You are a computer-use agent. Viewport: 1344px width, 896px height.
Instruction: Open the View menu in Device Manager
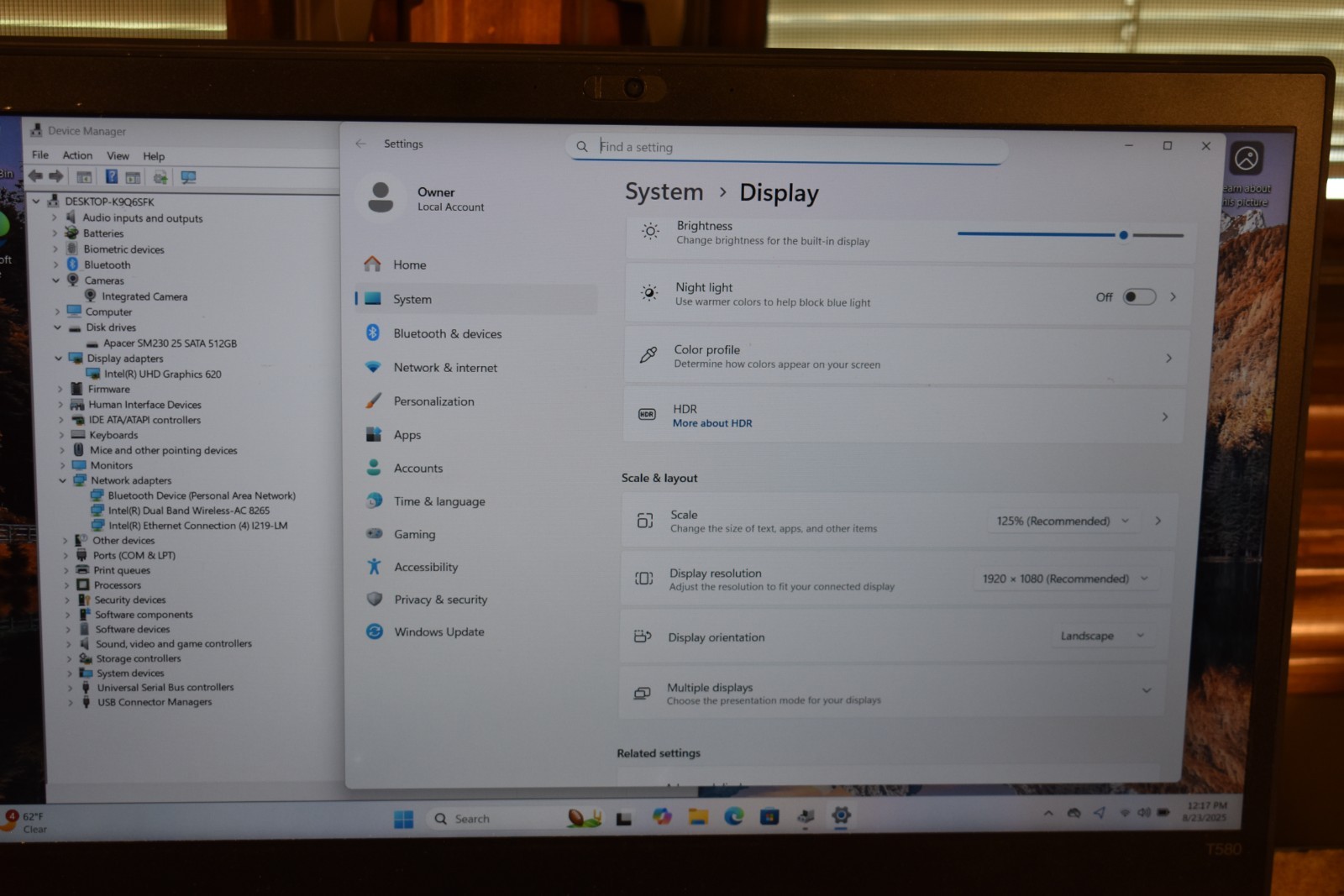[x=118, y=155]
